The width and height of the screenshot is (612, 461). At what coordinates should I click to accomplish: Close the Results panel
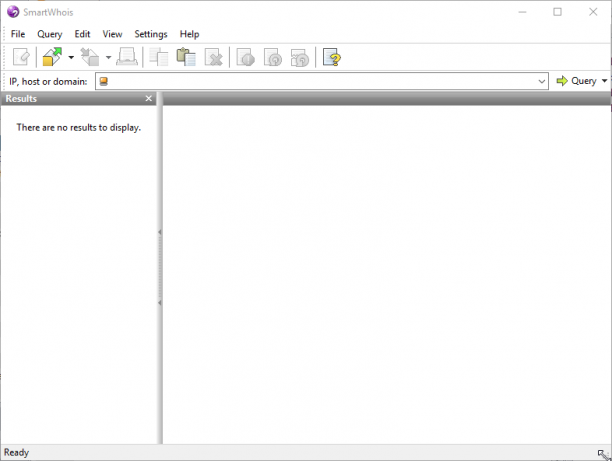(148, 98)
